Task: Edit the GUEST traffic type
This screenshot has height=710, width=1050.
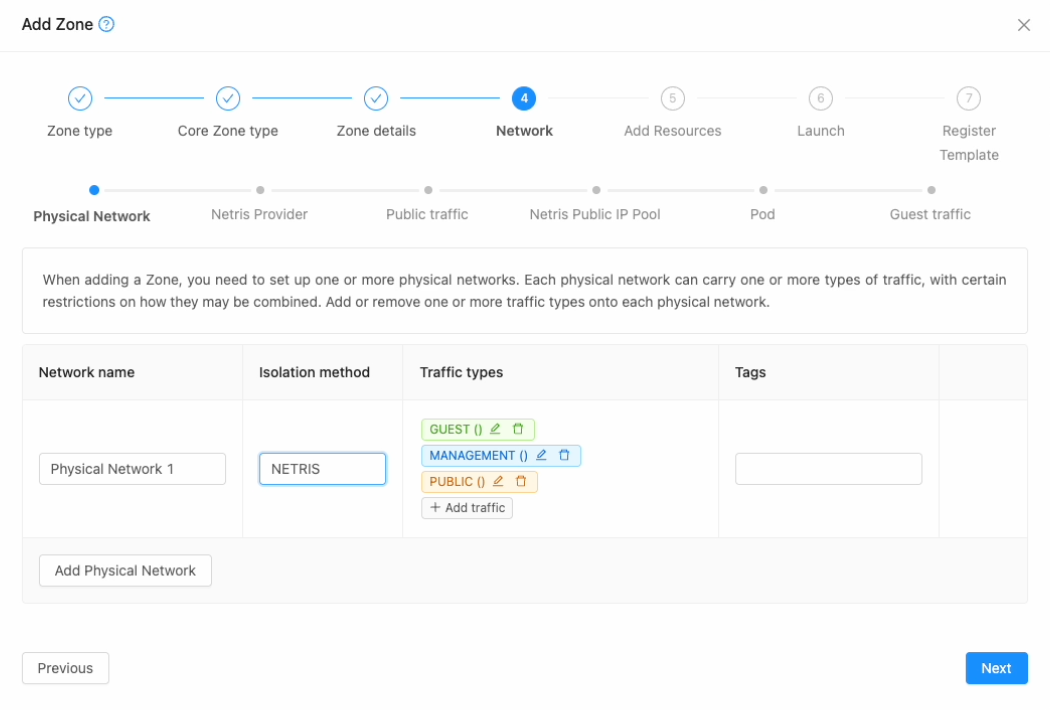Action: point(495,429)
